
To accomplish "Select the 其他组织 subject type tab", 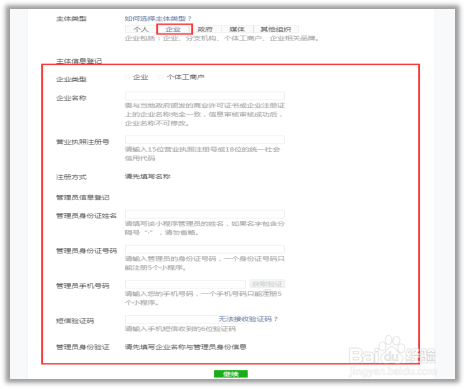I will coord(276,29).
